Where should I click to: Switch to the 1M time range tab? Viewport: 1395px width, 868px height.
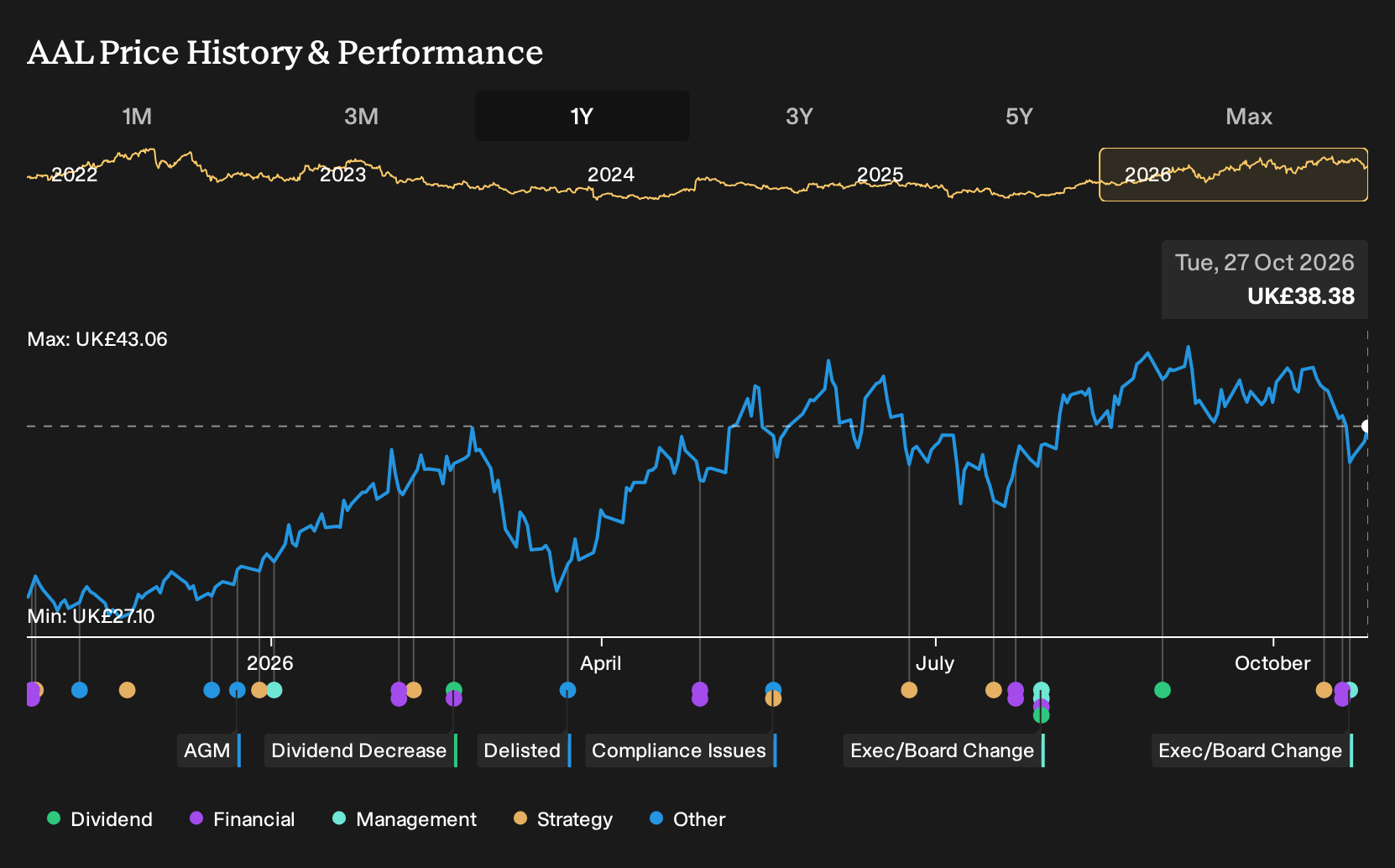tap(137, 116)
